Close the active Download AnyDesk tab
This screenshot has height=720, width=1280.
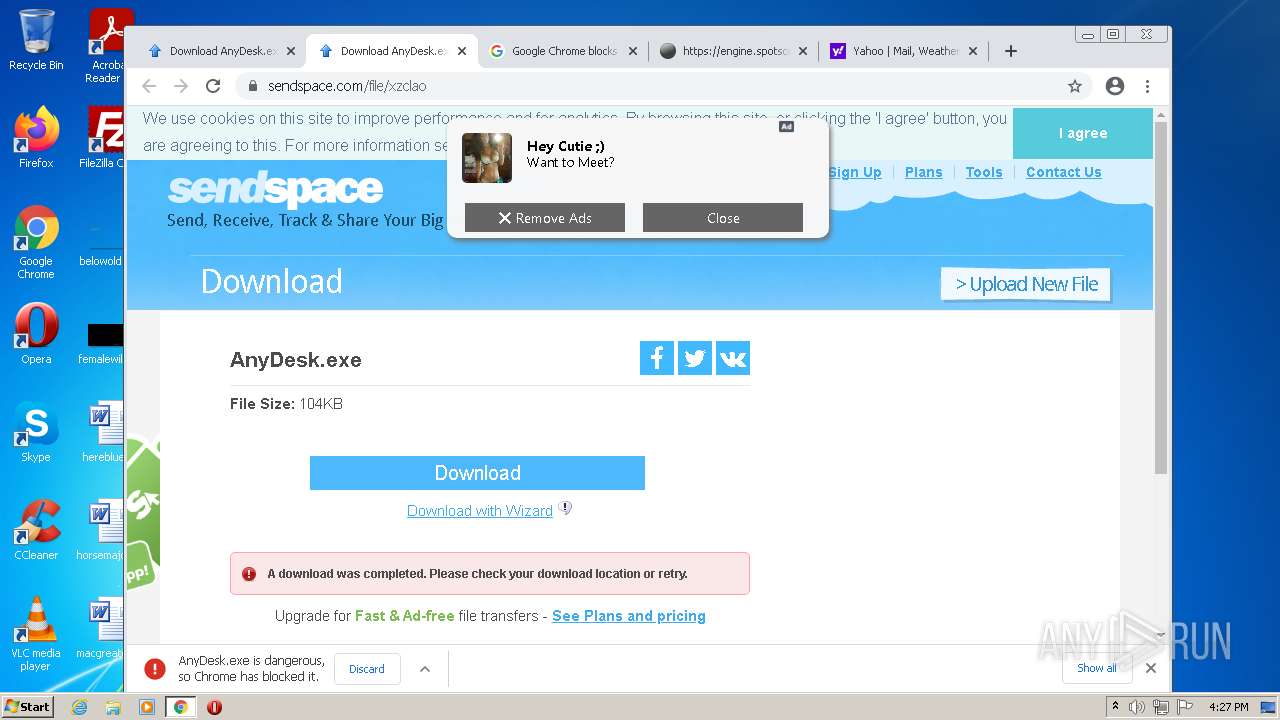[x=462, y=51]
